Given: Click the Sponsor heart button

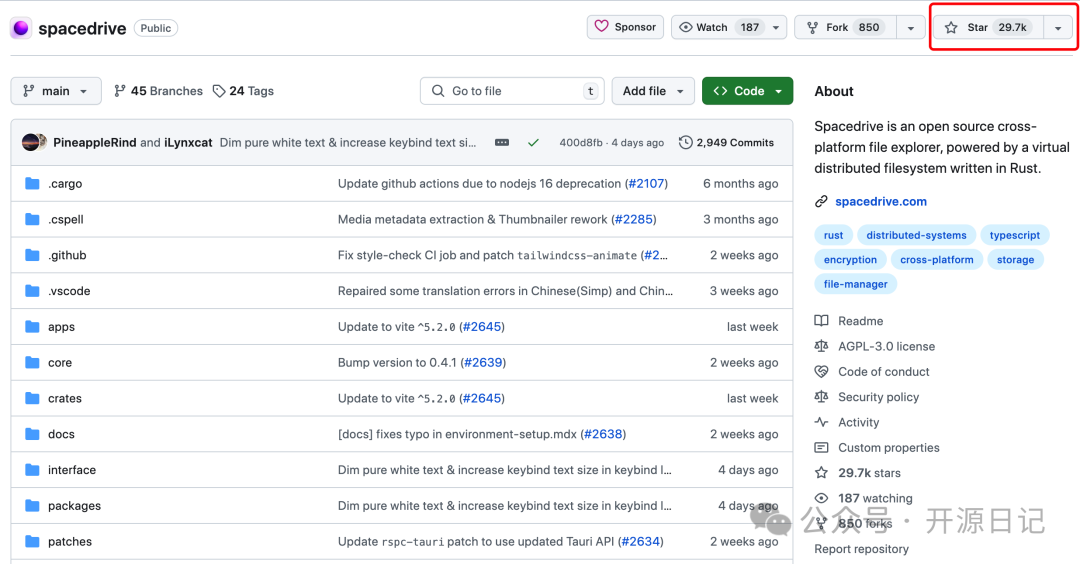Looking at the screenshot, I should pos(625,27).
